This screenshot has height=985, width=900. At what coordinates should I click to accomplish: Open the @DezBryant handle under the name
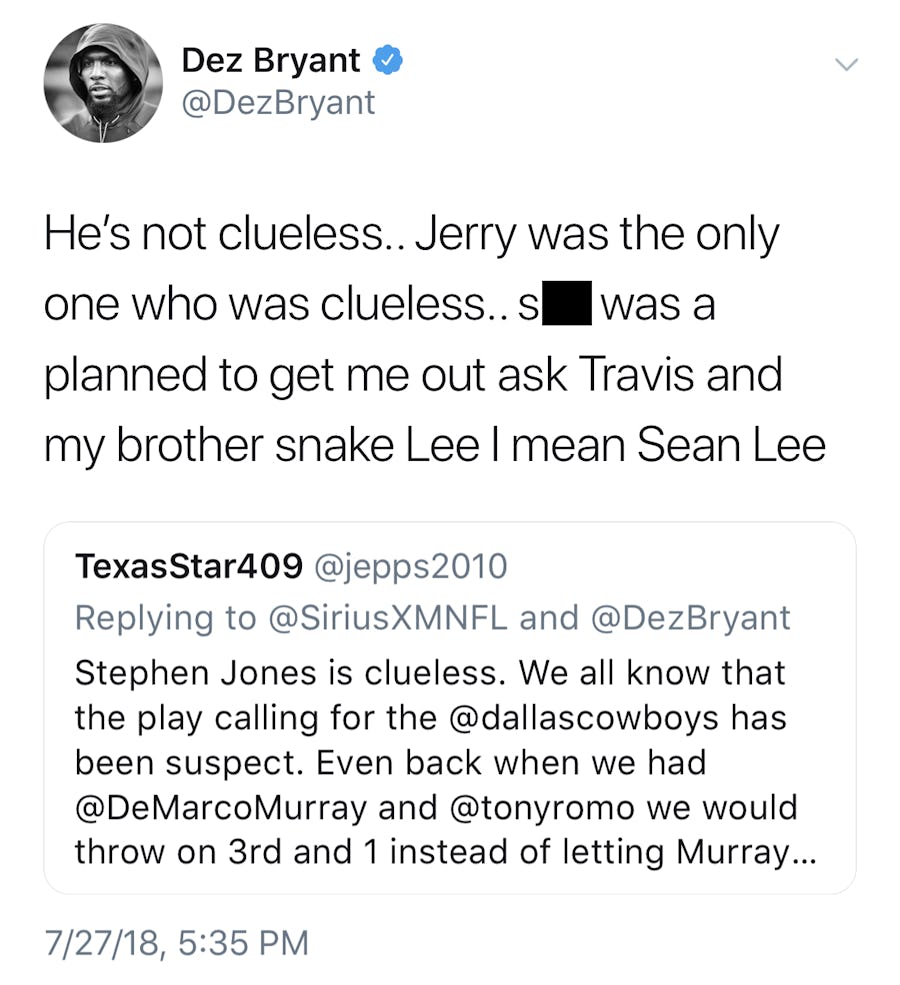click(278, 102)
